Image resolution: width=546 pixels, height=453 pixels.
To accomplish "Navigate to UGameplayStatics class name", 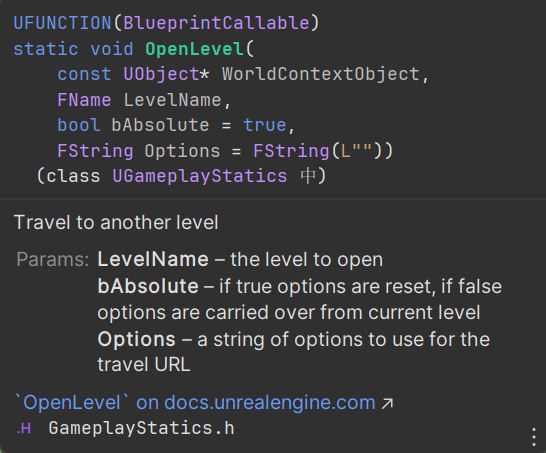I will 200,176.
